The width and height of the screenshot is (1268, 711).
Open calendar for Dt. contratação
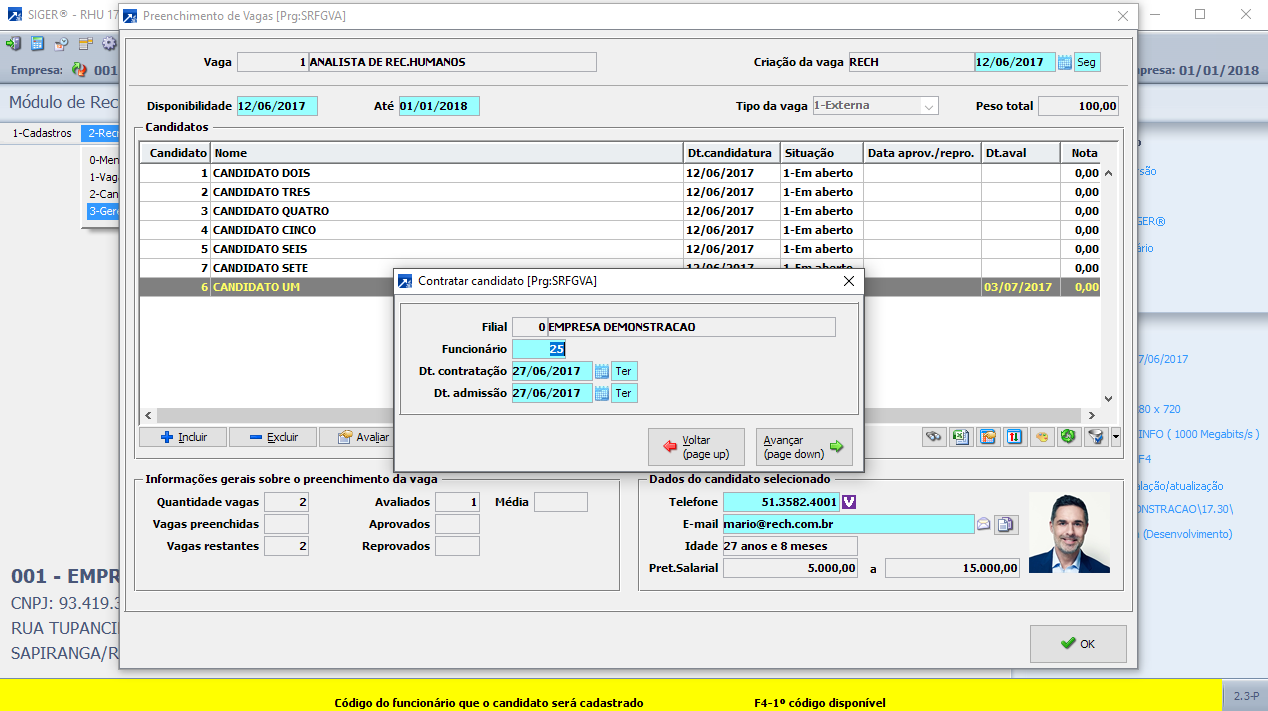(602, 371)
